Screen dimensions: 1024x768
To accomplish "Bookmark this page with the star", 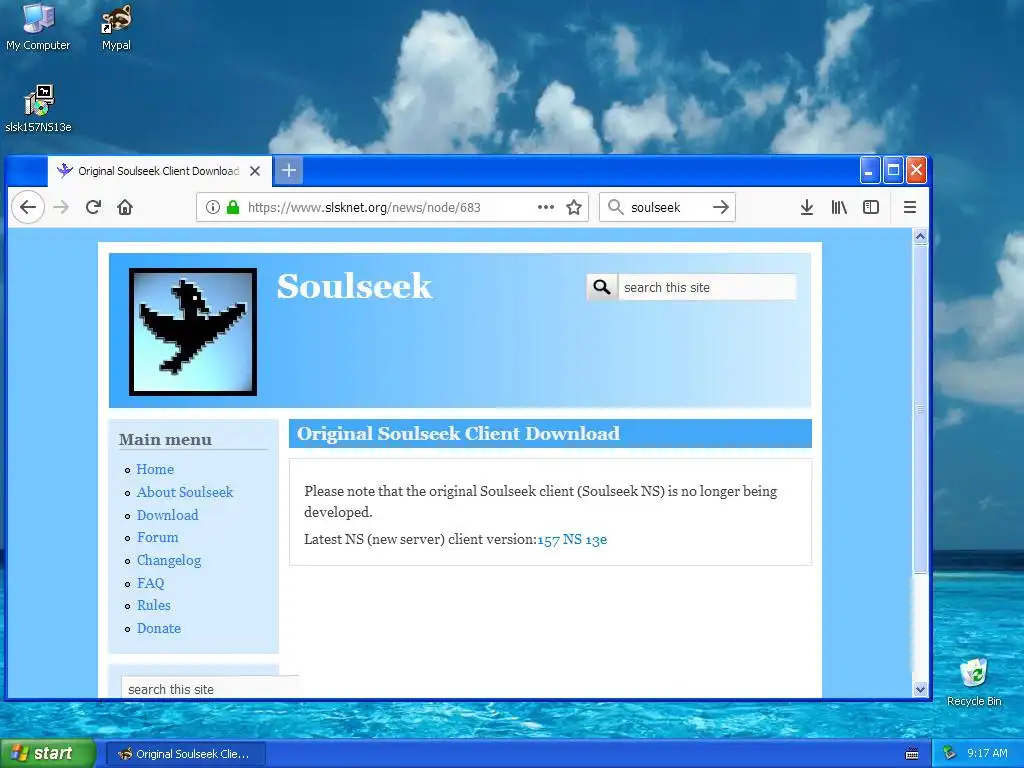I will tap(573, 207).
